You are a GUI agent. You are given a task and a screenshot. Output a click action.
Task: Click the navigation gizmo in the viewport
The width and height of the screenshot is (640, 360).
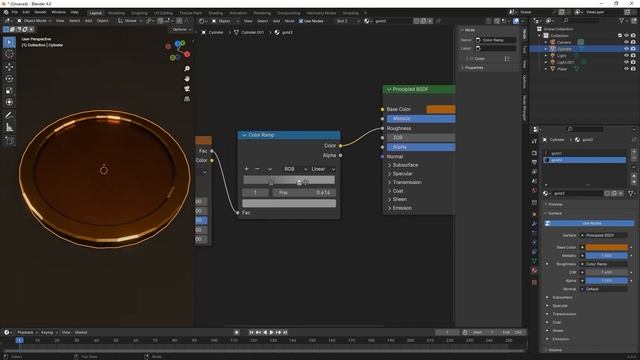[x=178, y=51]
